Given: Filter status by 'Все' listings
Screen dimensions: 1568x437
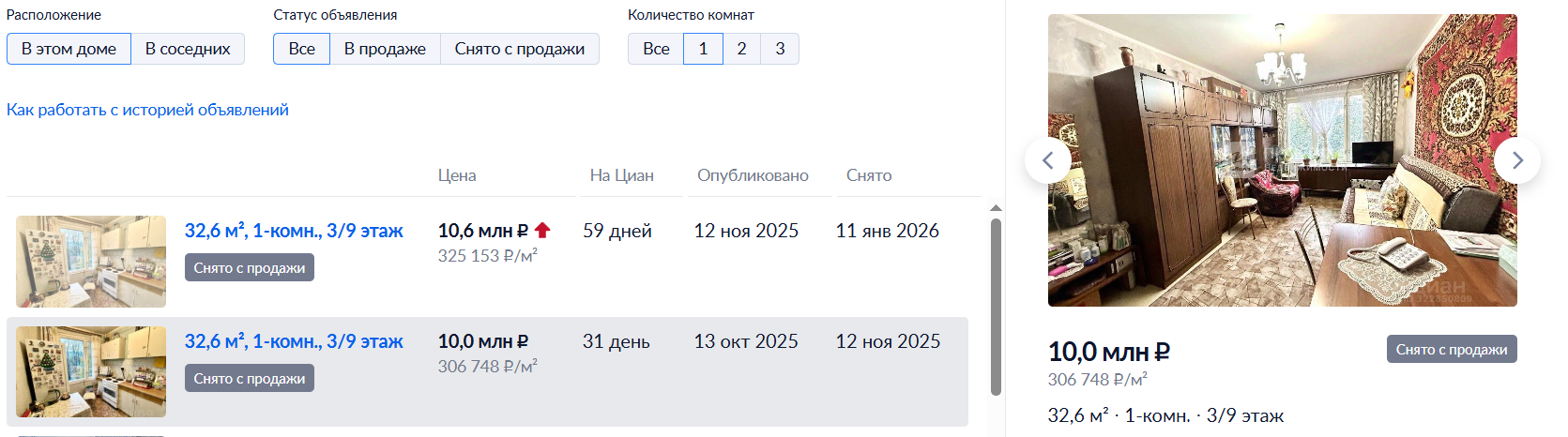Looking at the screenshot, I should coord(301,49).
